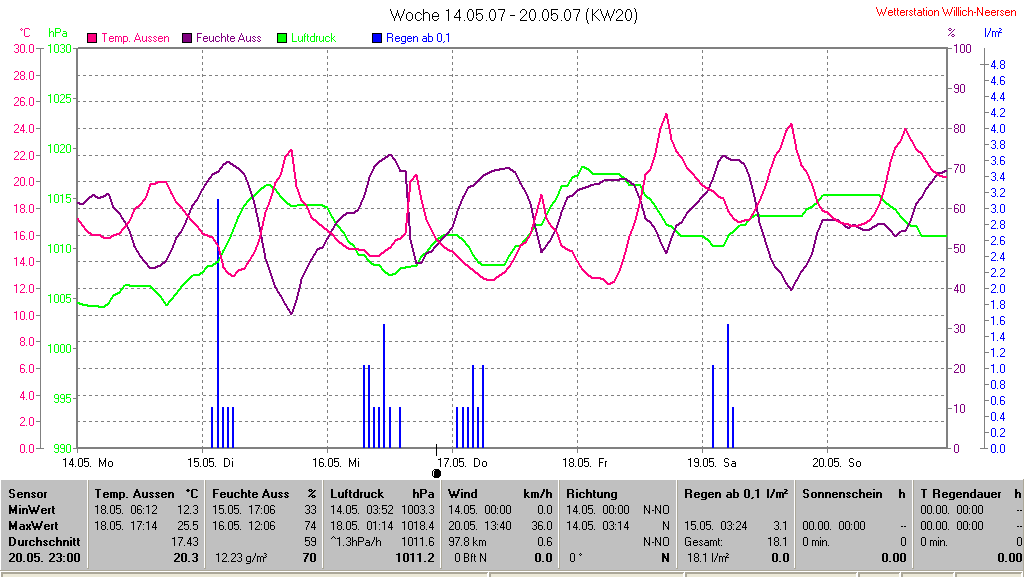Click the 20.05. So date label
Image resolution: width=1024 pixels, height=577 pixels.
point(837,463)
